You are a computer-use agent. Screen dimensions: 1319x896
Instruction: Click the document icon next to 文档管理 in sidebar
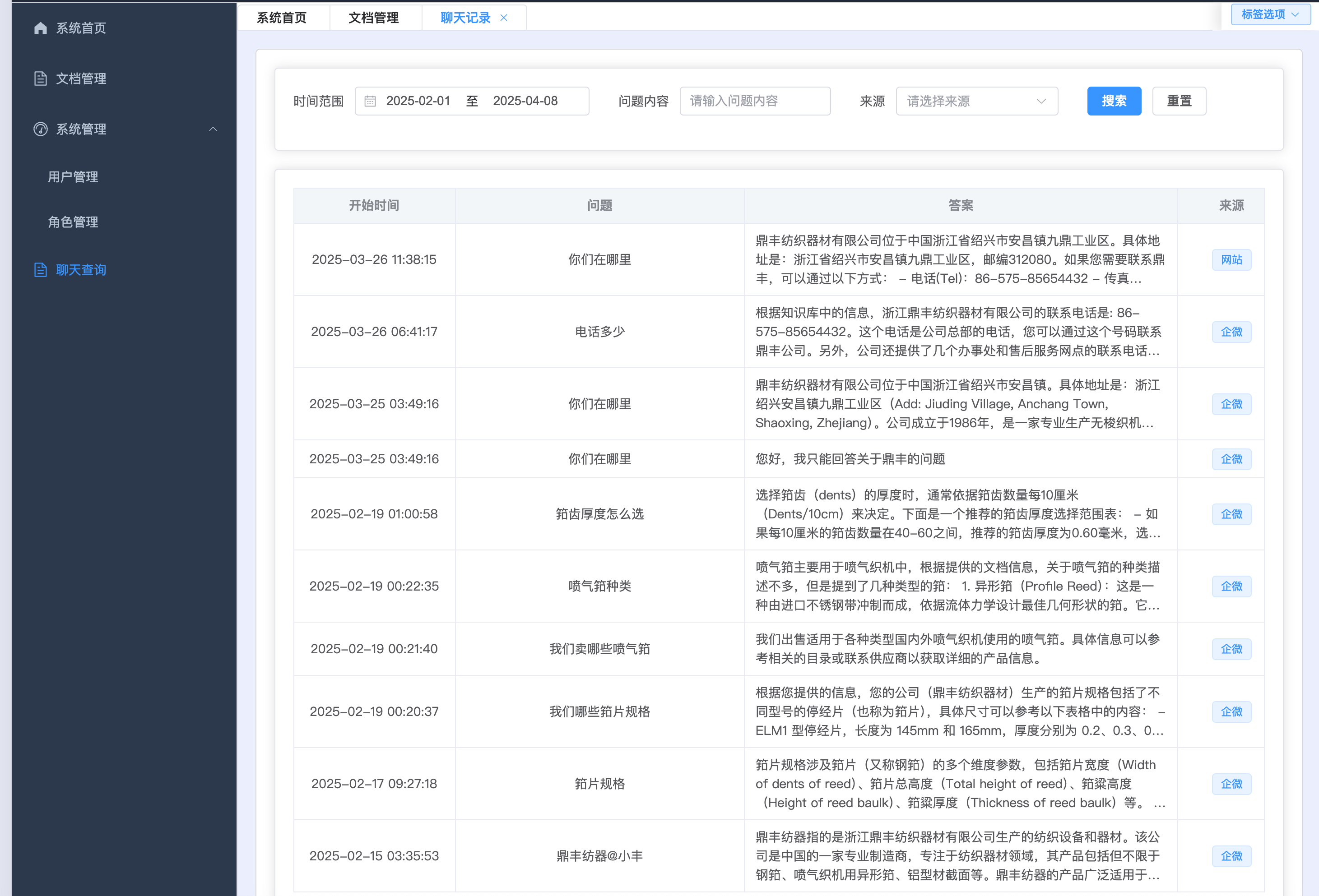pos(40,78)
